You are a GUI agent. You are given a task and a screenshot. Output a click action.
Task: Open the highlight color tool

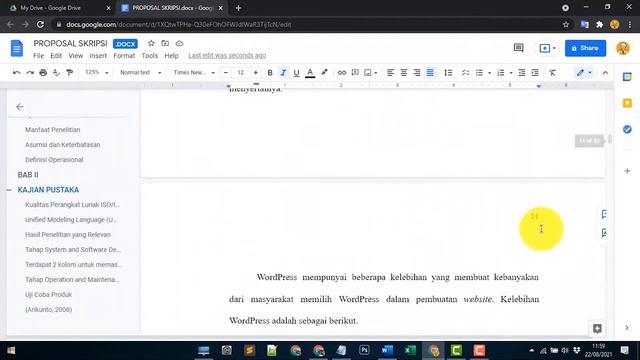tap(324, 73)
